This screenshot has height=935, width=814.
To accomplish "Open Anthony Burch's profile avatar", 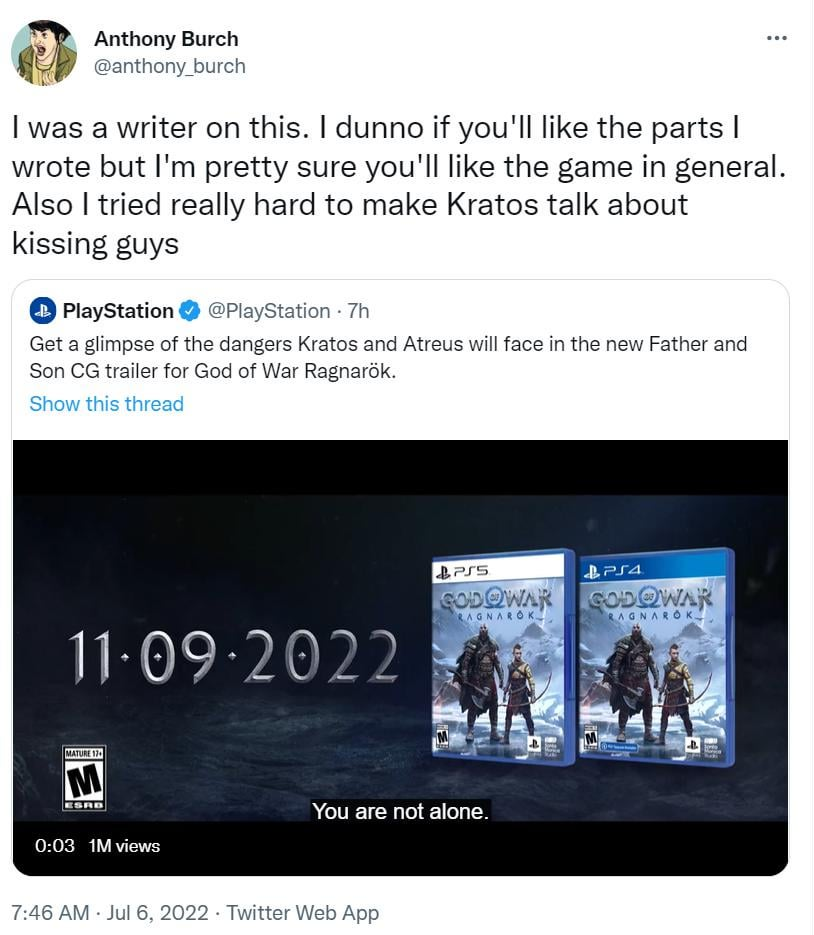I will [x=44, y=52].
